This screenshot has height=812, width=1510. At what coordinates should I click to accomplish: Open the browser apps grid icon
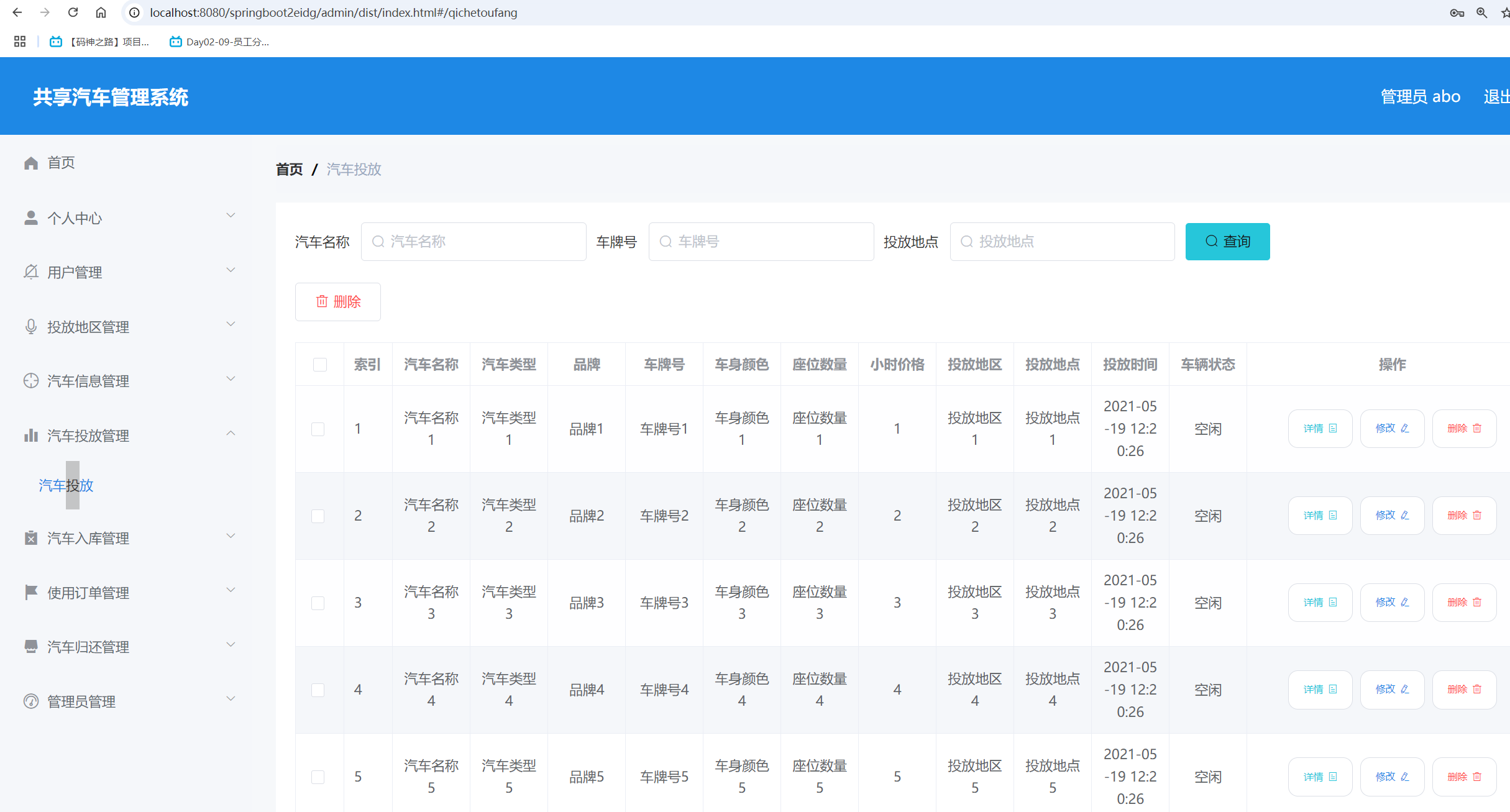pyautogui.click(x=20, y=42)
